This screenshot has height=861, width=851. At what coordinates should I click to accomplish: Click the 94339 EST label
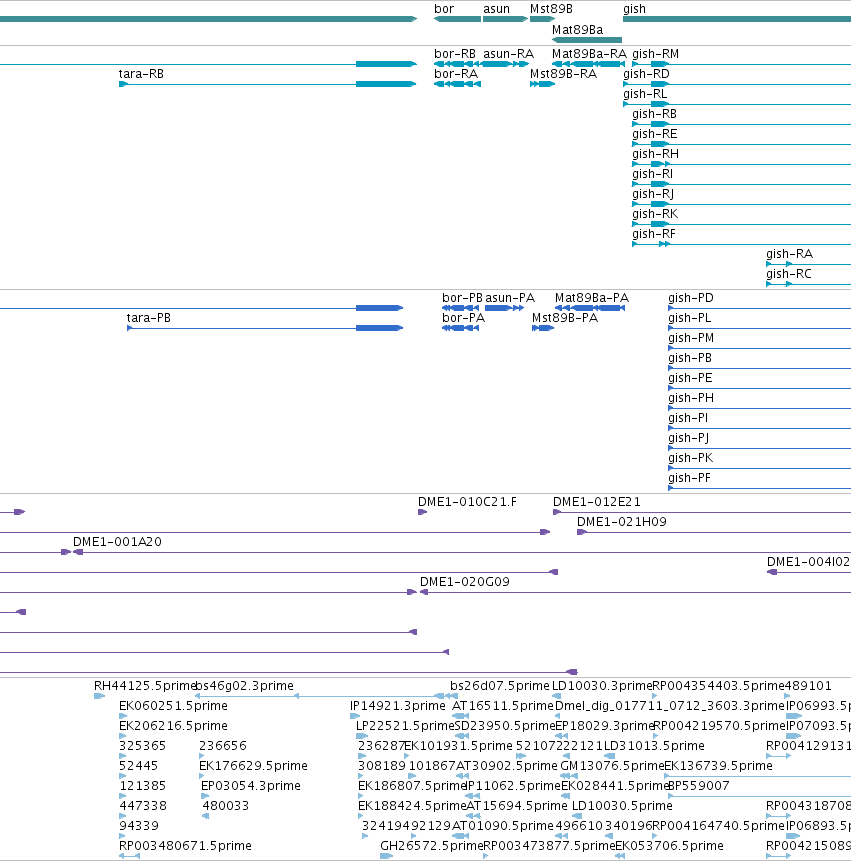(x=139, y=826)
